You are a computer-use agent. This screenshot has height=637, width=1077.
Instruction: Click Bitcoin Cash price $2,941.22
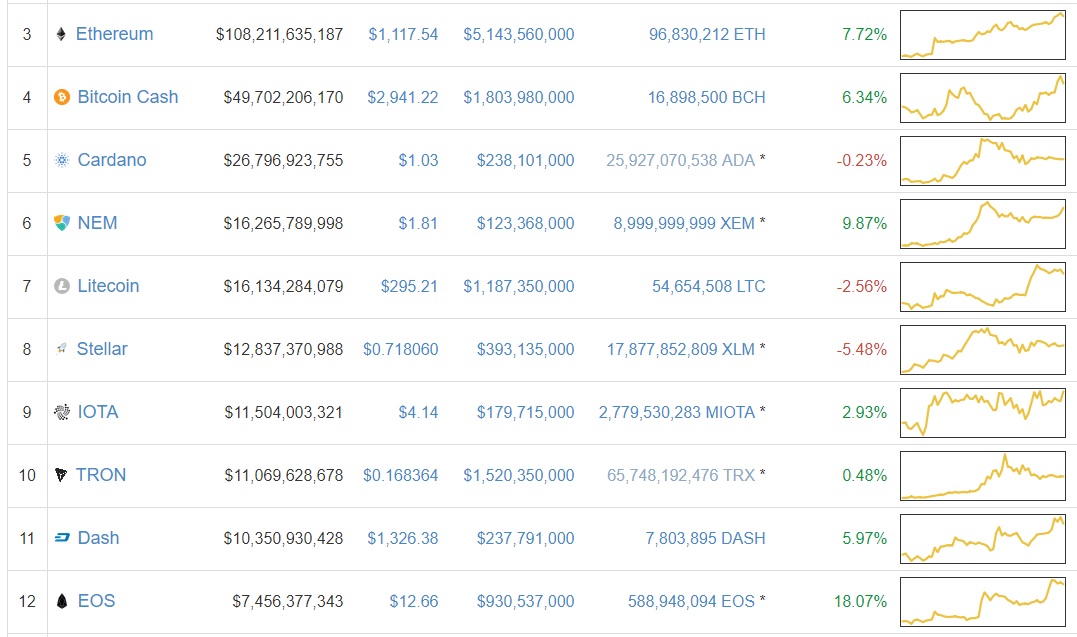pos(403,98)
